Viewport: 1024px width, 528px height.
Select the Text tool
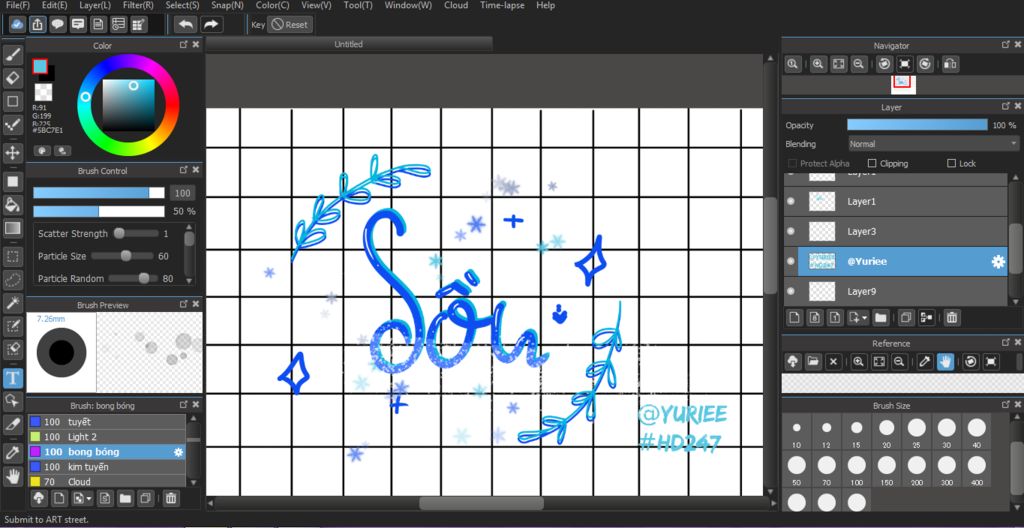pyautogui.click(x=12, y=378)
